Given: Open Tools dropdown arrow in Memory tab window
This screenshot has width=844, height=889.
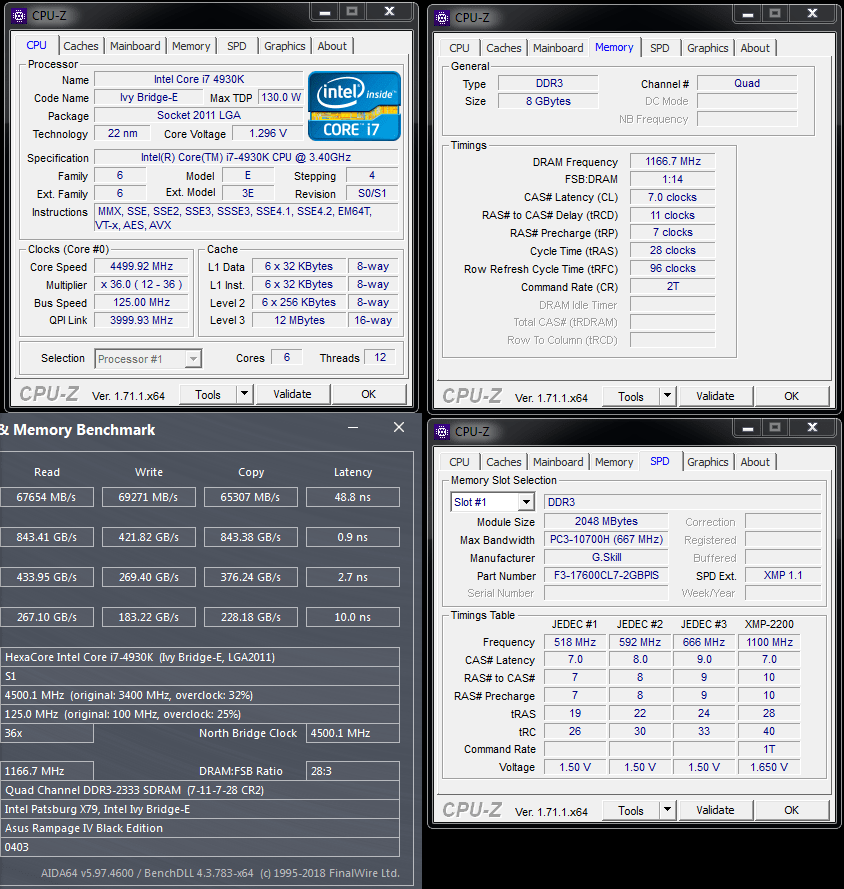Looking at the screenshot, I should point(667,396).
